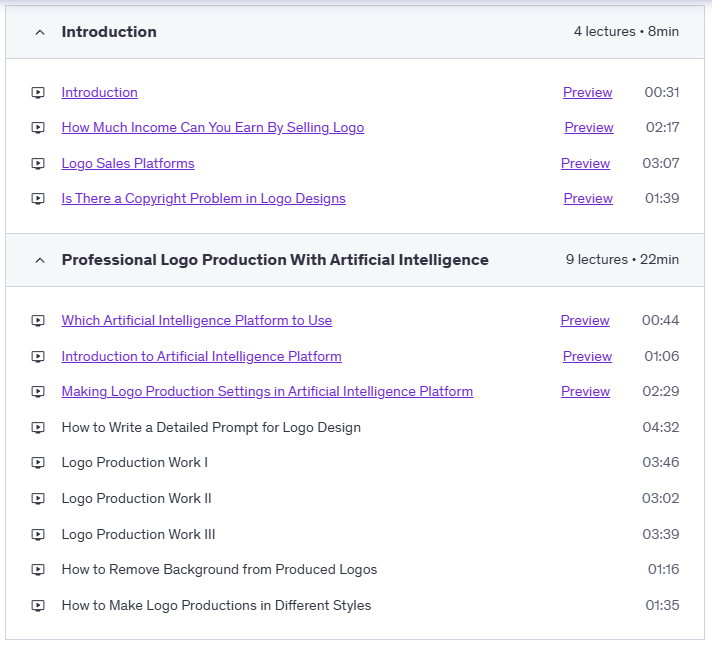Viewport: 712px width, 647px height.
Task: Click video icon beside How to Remove Background lecture
Action: tap(38, 570)
